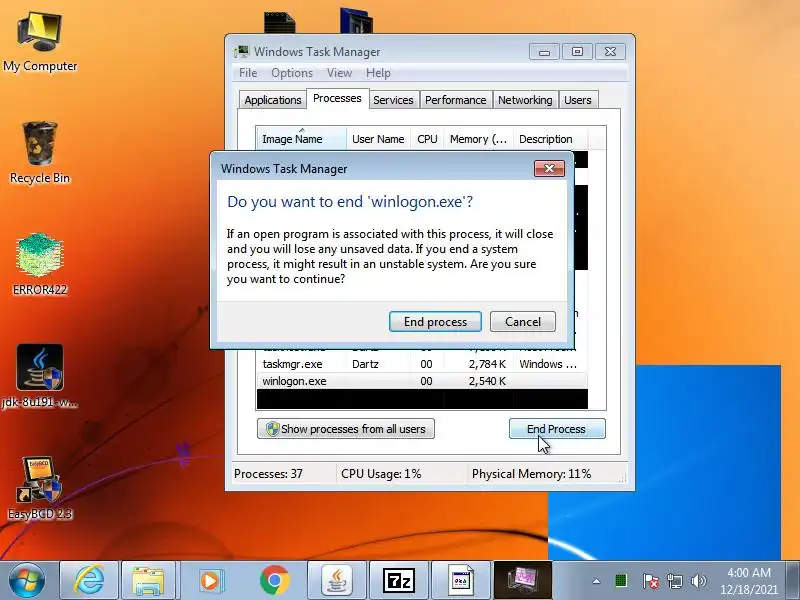Open Windows Media Player from the taskbar
Screen dimensions: 800x600
pyautogui.click(x=210, y=580)
